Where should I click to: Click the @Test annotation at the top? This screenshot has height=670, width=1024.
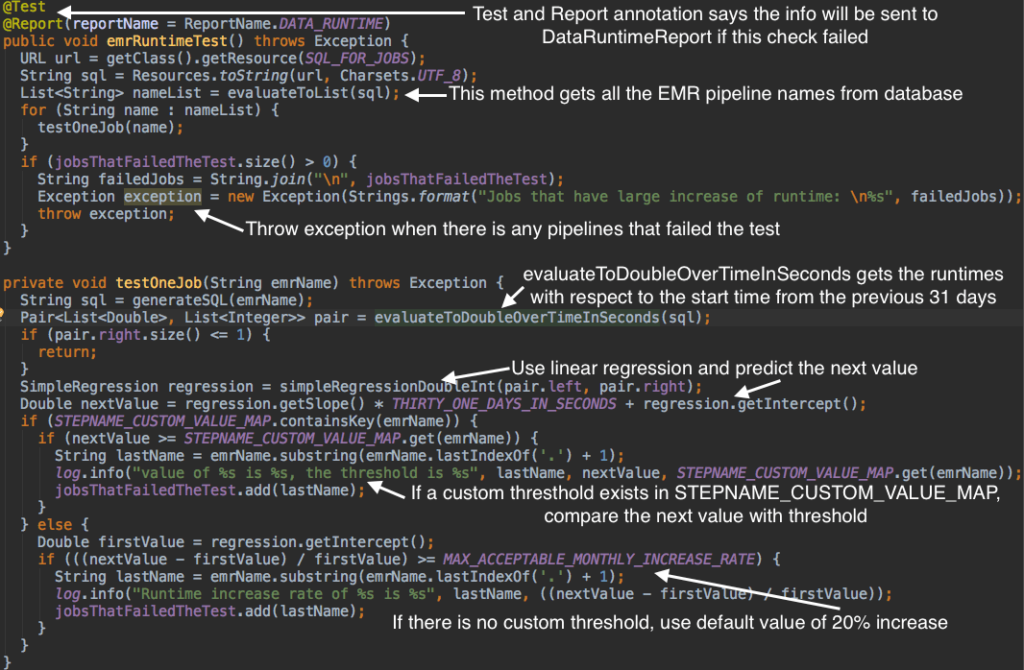coord(24,7)
